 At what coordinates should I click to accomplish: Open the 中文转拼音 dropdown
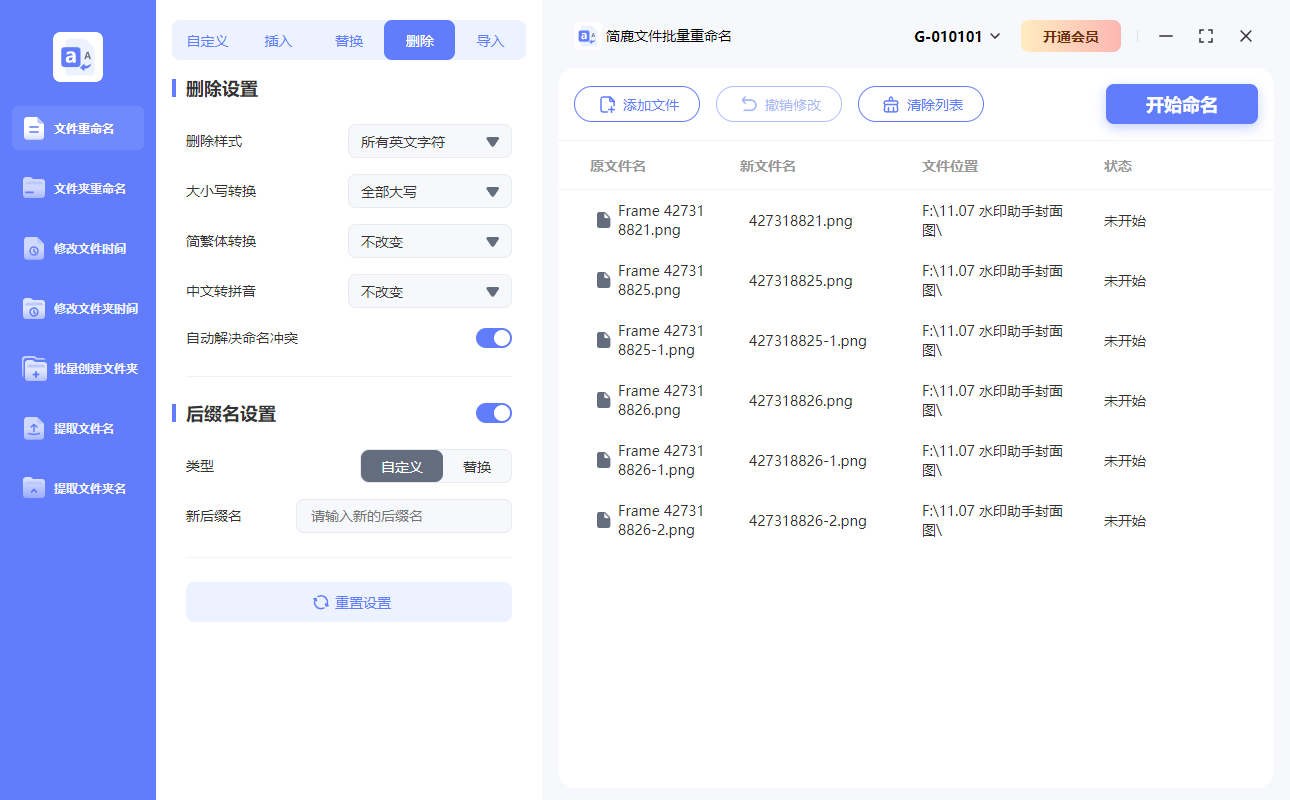tap(429, 291)
